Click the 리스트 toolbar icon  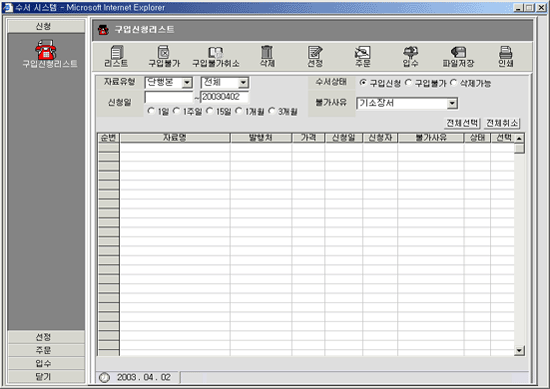116,56
